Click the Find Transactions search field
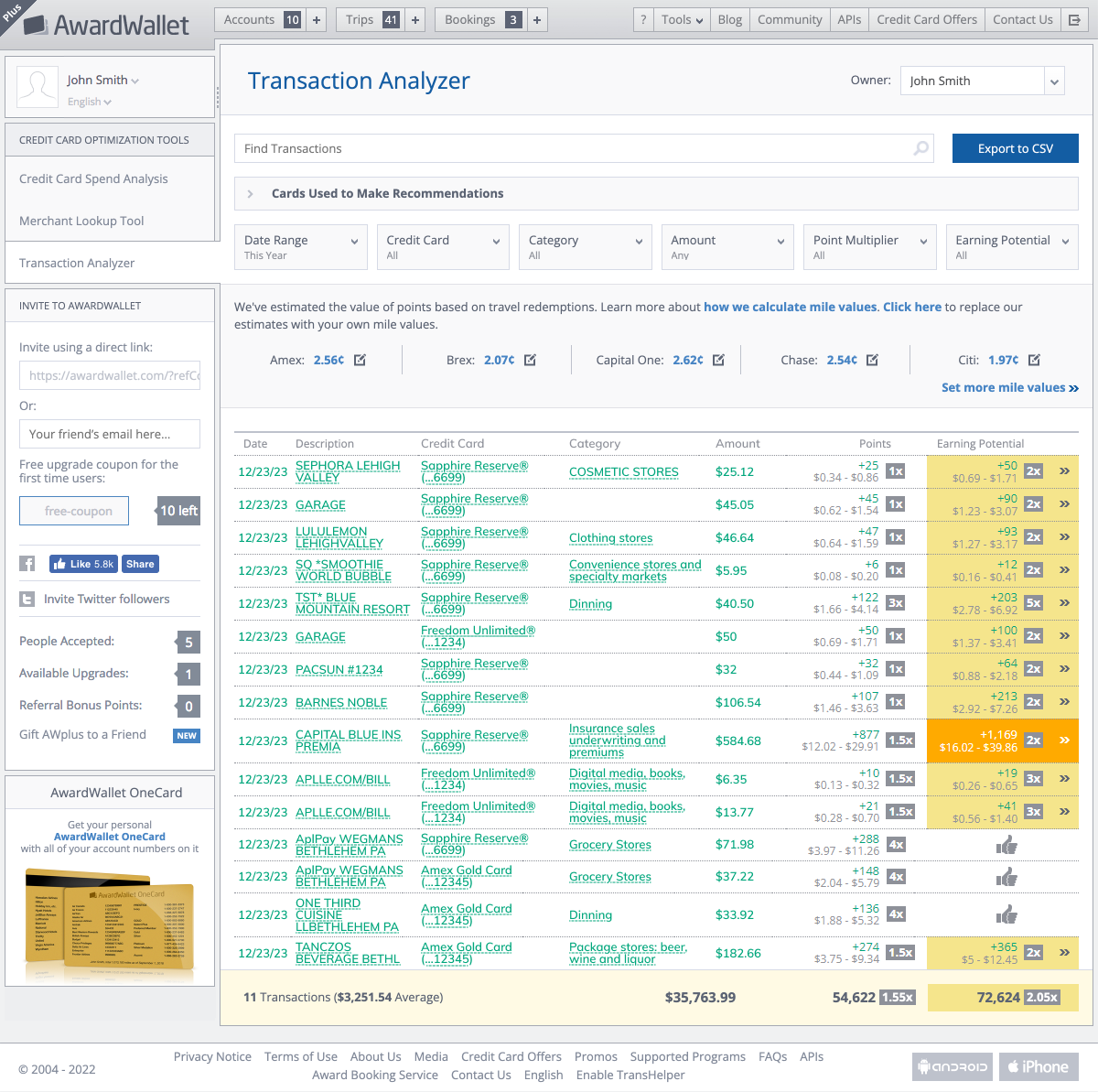1098x1092 pixels. click(x=584, y=148)
